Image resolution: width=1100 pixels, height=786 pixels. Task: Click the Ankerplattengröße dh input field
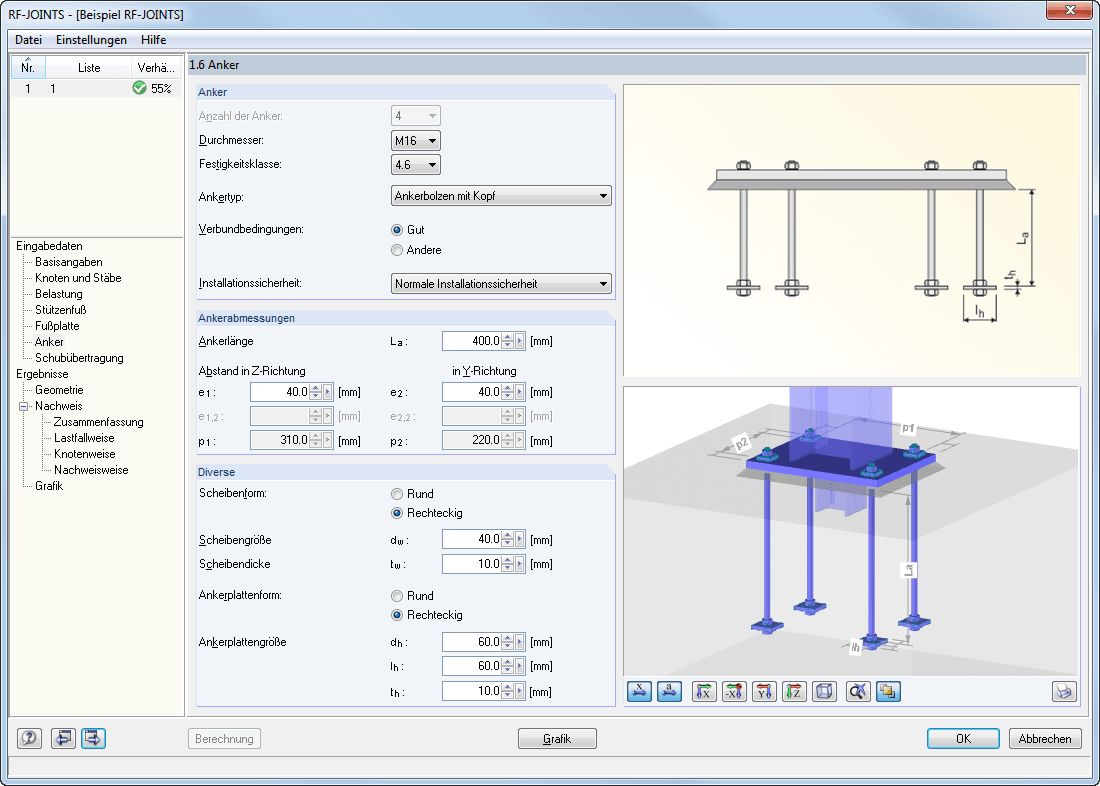tap(472, 641)
